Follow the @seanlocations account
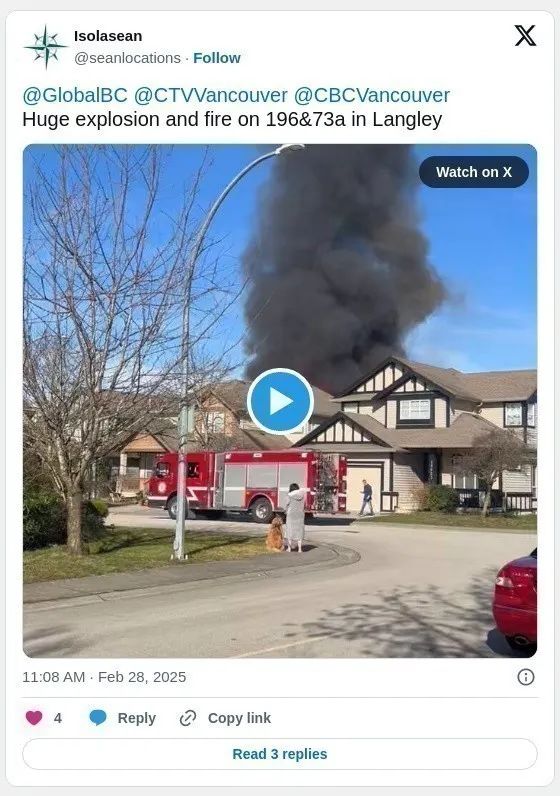The height and width of the screenshot is (796, 560). click(217, 58)
